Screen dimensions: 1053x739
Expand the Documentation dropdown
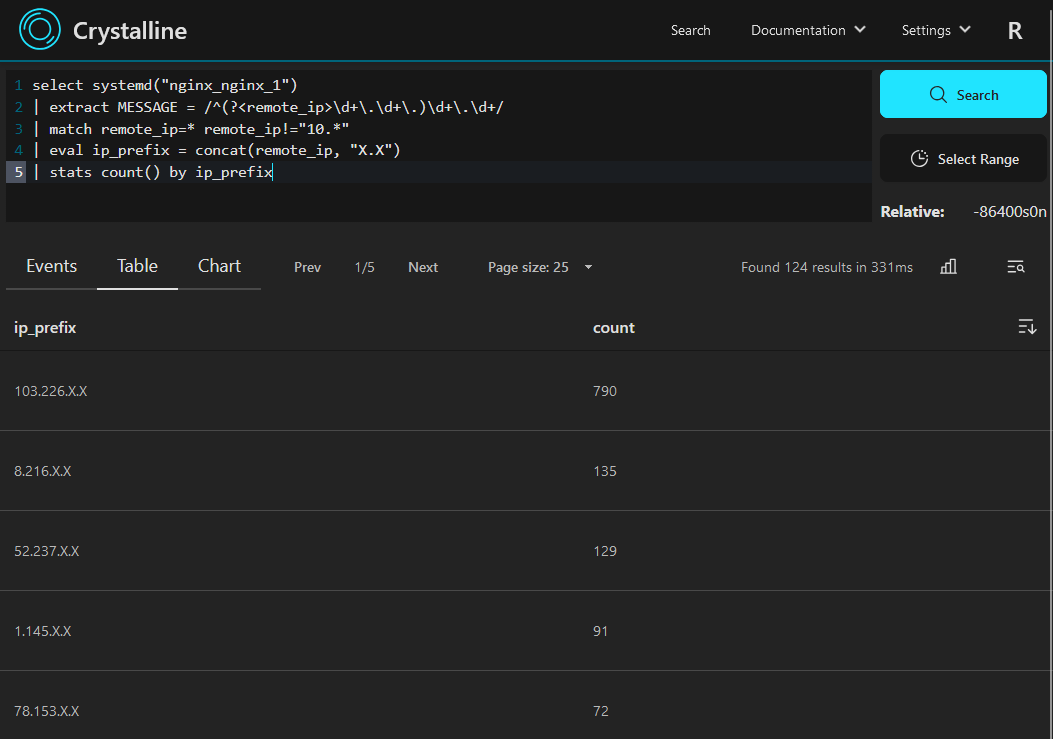[x=808, y=30]
